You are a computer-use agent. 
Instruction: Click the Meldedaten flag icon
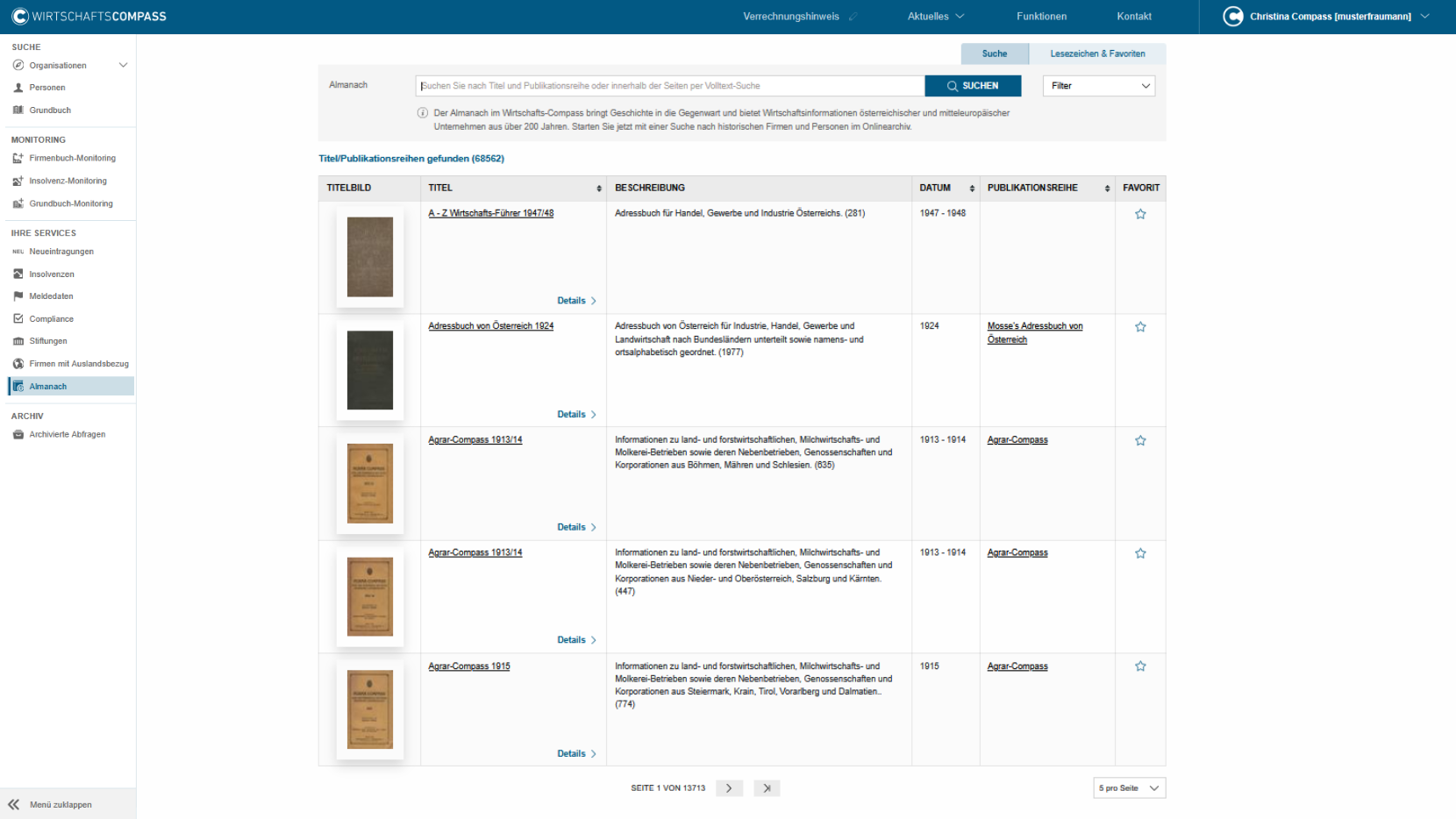coord(18,296)
